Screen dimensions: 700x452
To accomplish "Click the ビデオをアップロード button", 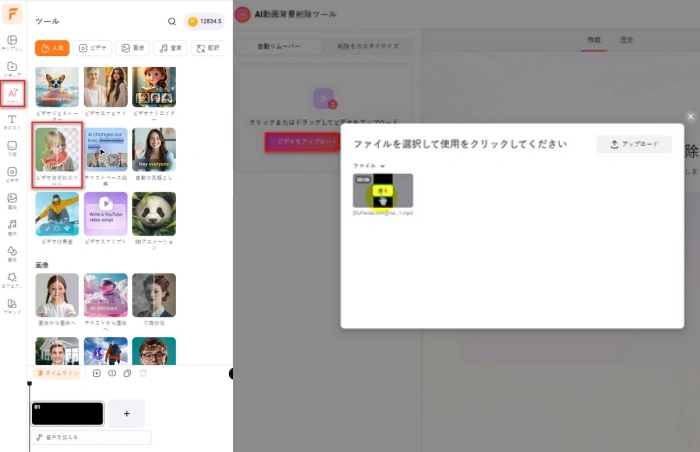I will click(302, 142).
